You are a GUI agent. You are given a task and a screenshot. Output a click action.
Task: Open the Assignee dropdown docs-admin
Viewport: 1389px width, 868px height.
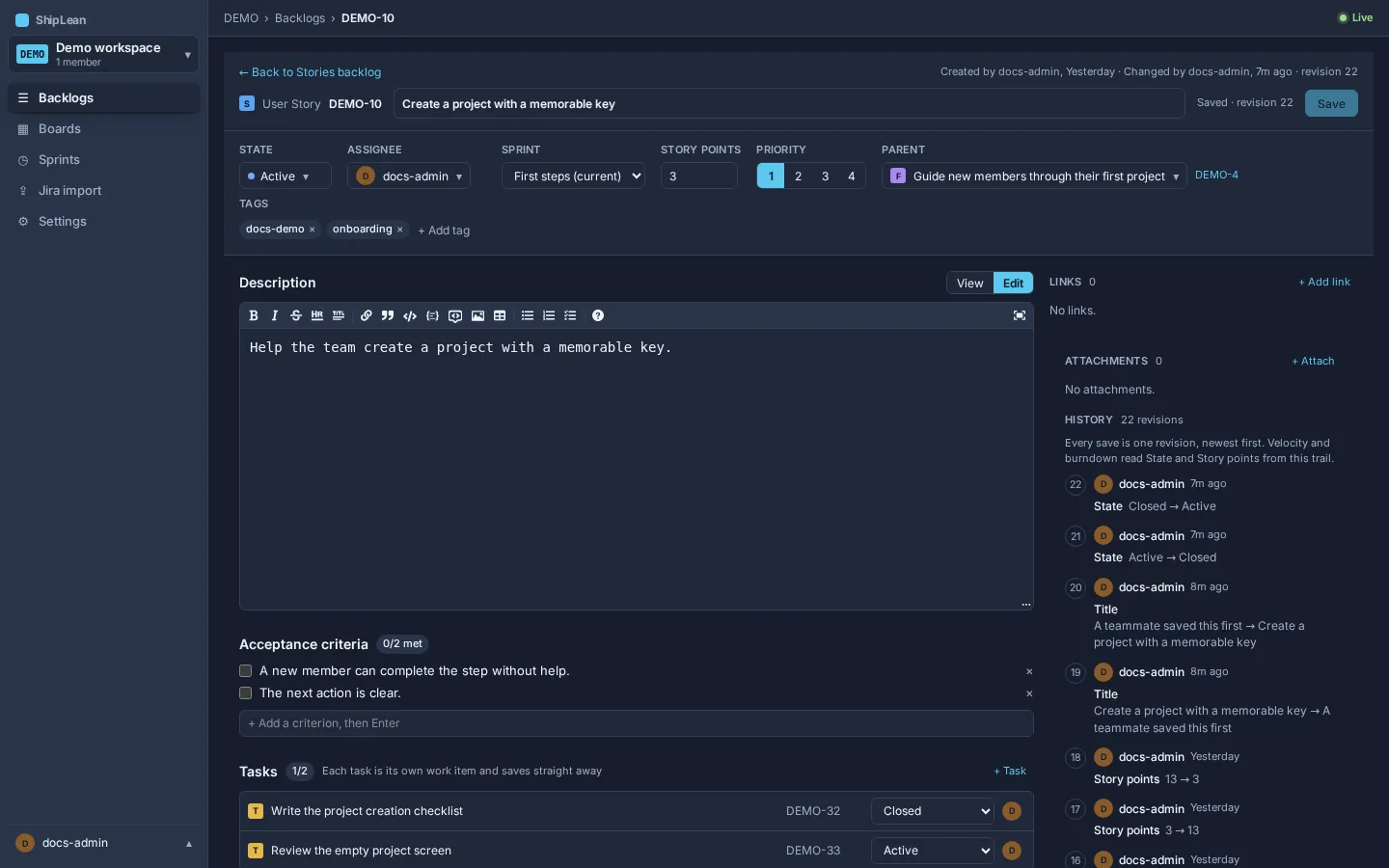(x=409, y=176)
